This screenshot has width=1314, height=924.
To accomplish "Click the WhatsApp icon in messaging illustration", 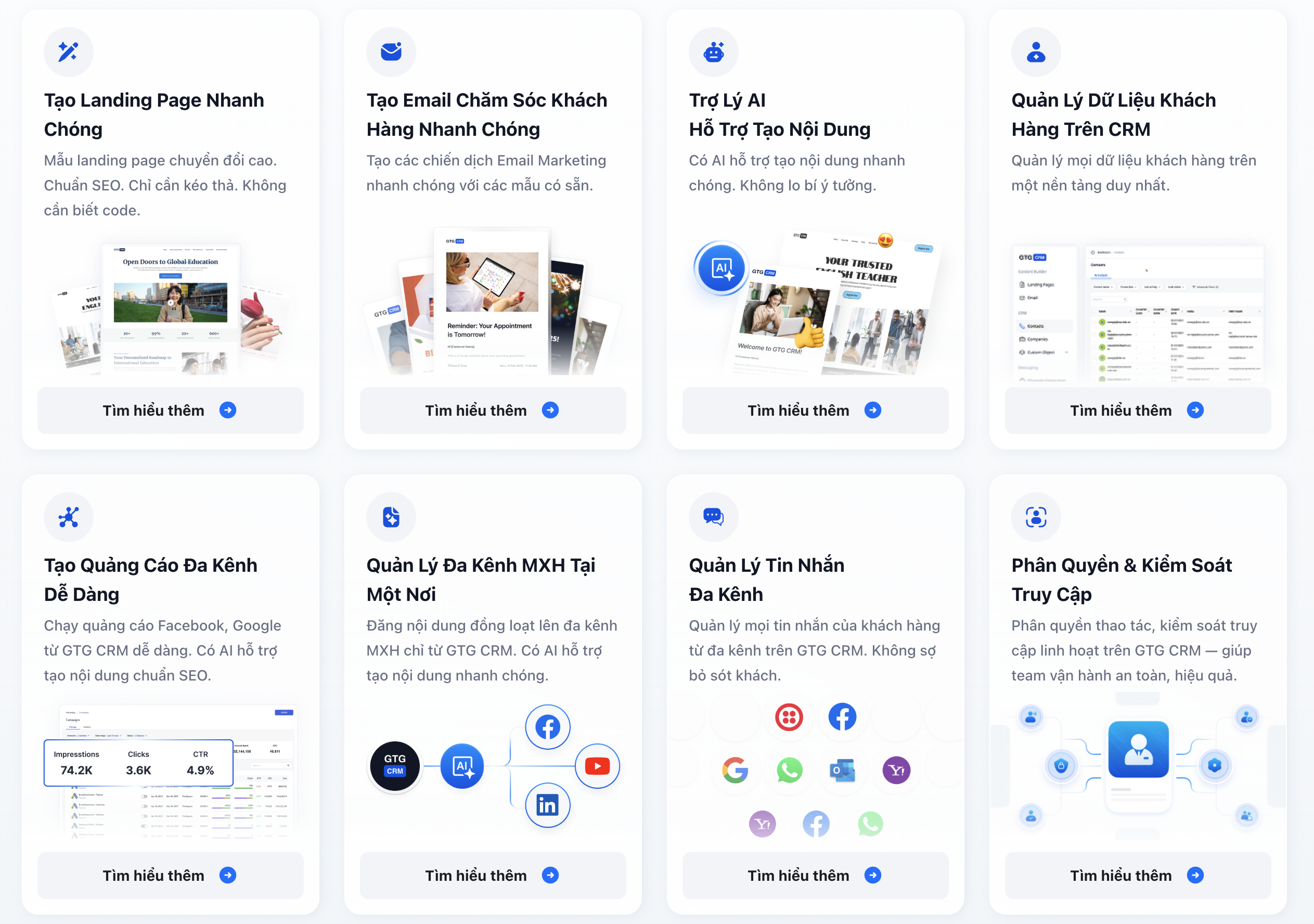I will [789, 770].
